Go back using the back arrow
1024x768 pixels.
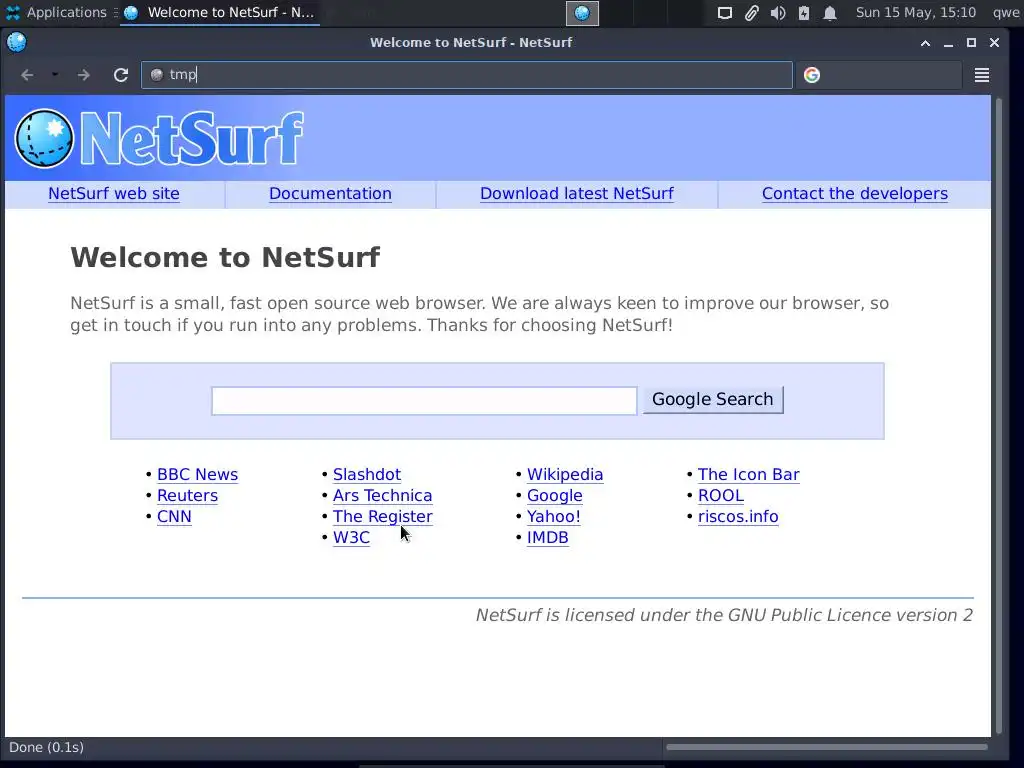point(27,75)
